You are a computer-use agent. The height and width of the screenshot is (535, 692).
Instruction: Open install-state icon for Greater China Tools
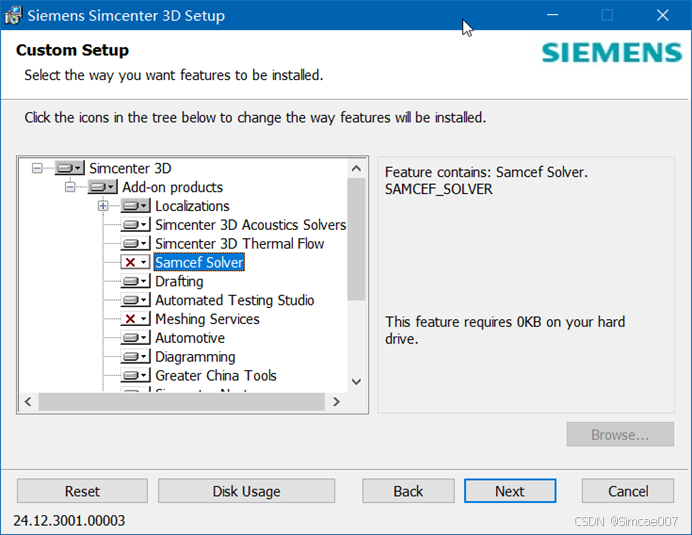[135, 376]
